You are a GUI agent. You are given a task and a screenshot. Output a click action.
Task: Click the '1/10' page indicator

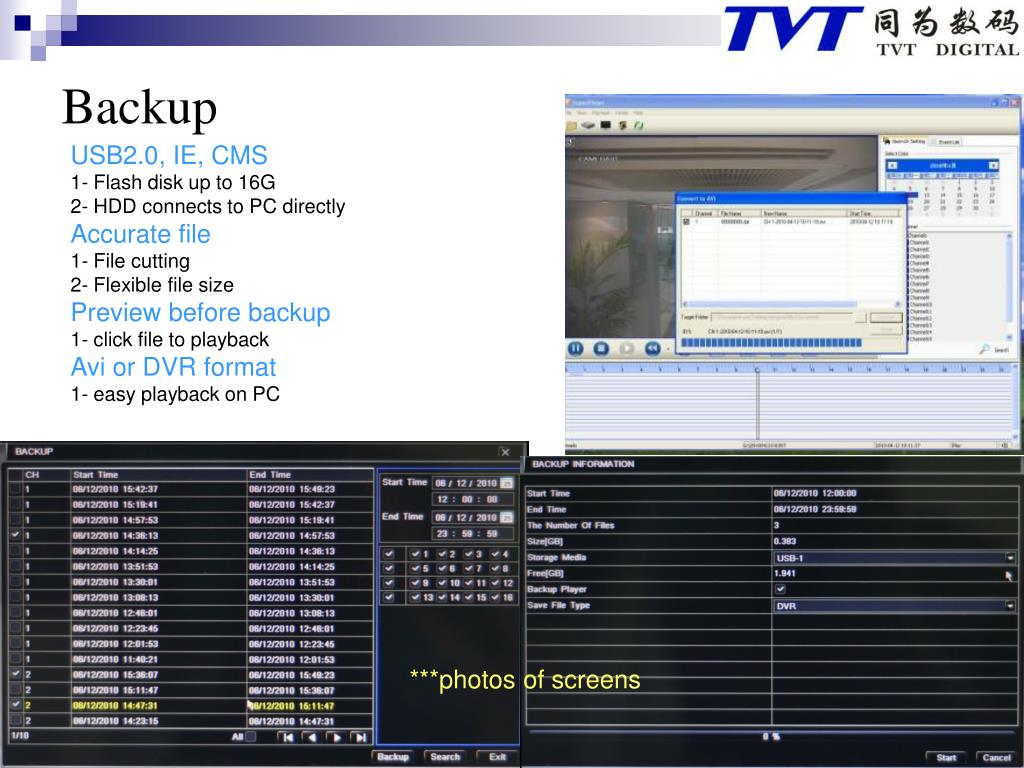point(20,735)
